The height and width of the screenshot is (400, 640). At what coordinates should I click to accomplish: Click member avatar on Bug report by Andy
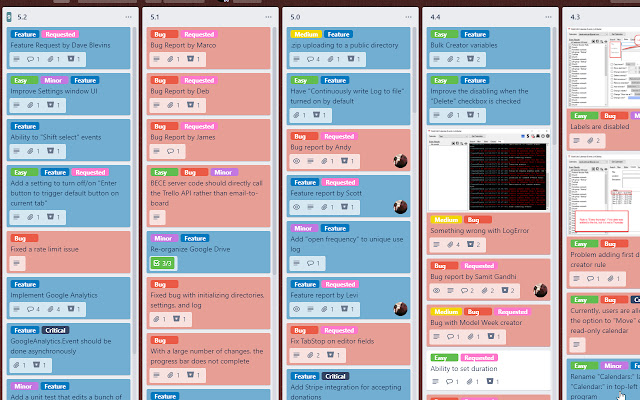point(400,161)
